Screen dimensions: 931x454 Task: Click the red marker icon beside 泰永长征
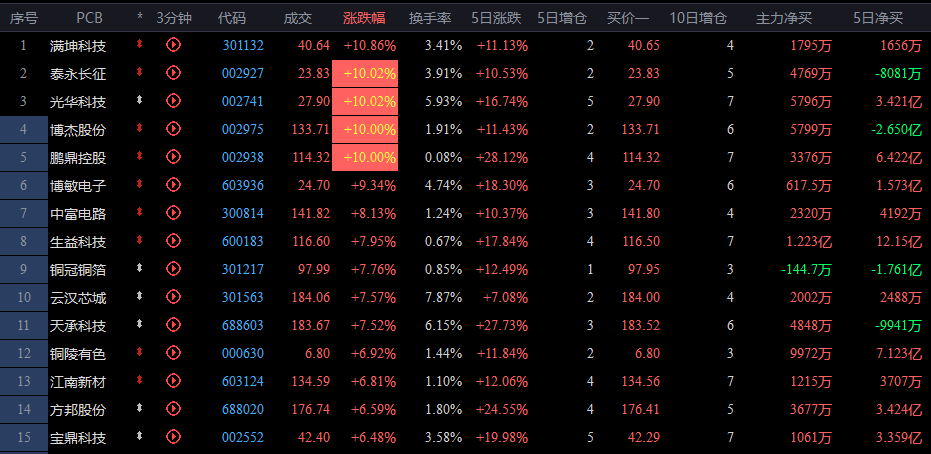(140, 72)
